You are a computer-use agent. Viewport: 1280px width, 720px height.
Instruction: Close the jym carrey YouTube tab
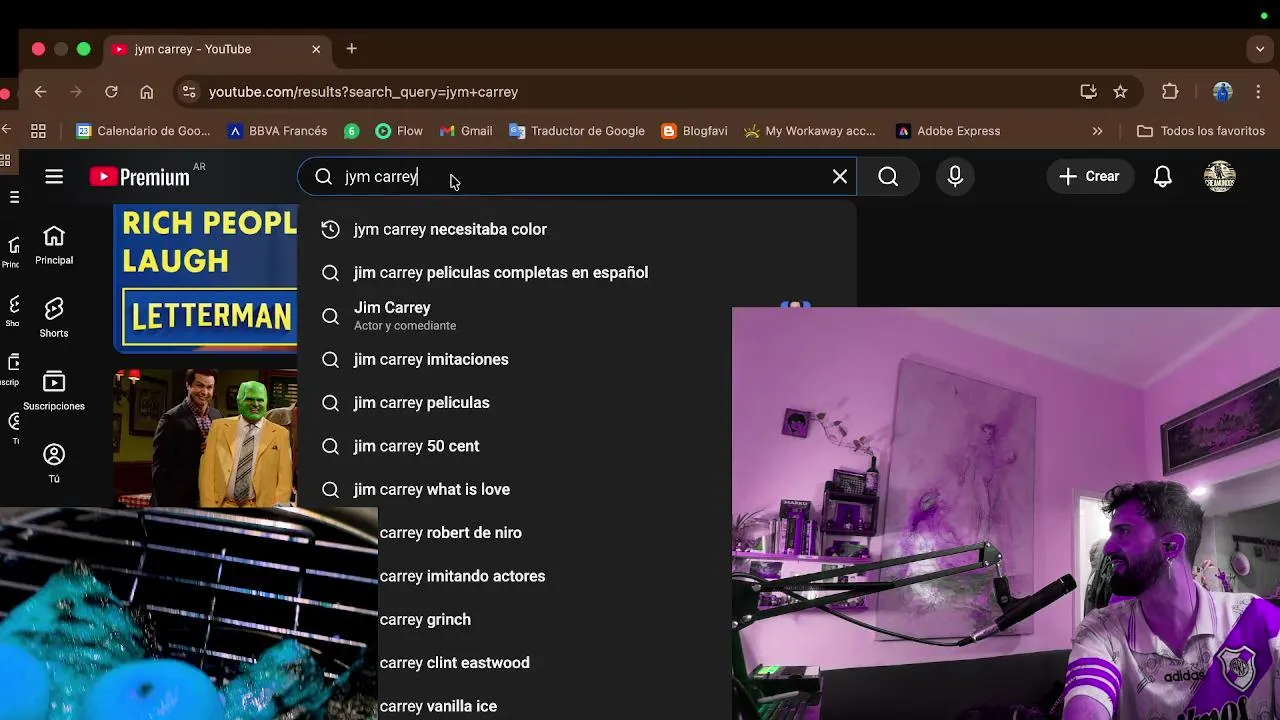[x=316, y=49]
